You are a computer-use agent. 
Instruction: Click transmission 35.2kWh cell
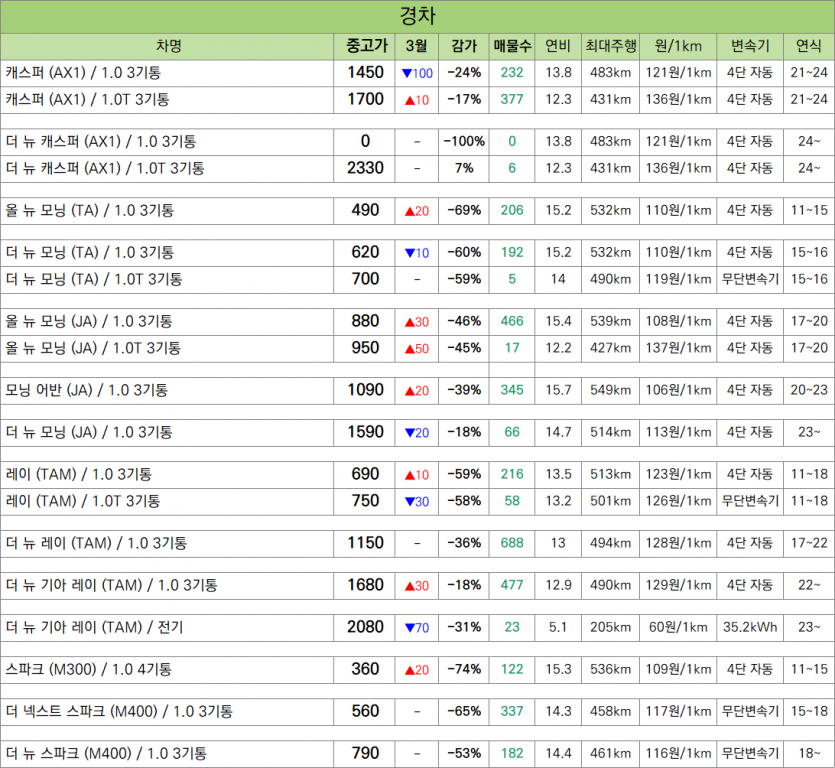[750, 627]
